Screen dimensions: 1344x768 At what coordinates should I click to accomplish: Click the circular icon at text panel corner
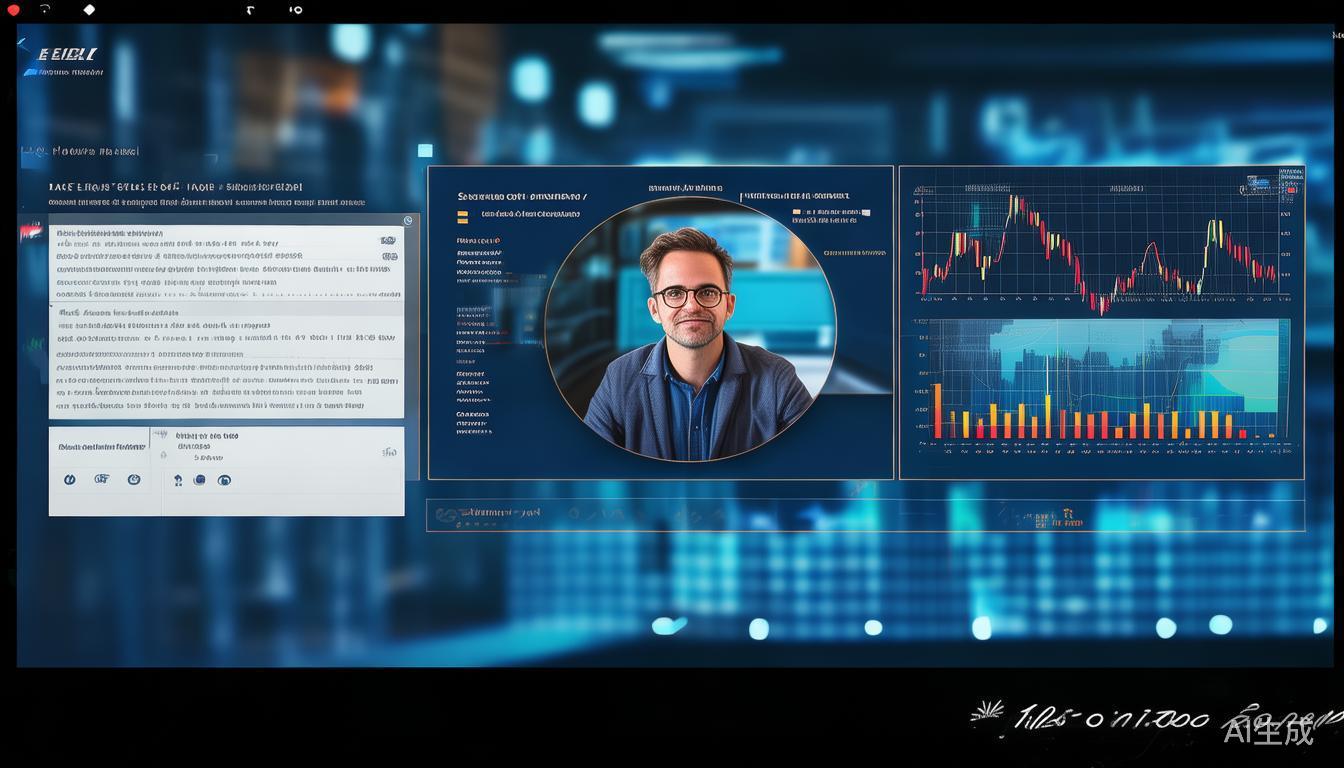click(x=408, y=221)
